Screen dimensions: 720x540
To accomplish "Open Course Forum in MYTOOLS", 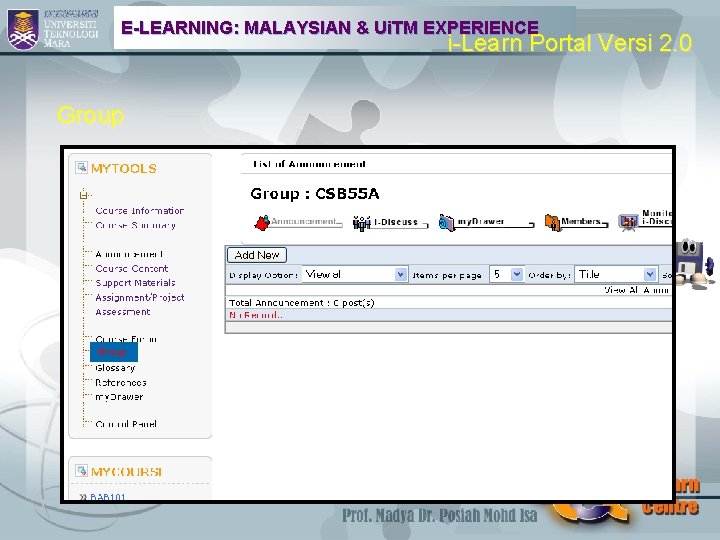I will (126, 339).
